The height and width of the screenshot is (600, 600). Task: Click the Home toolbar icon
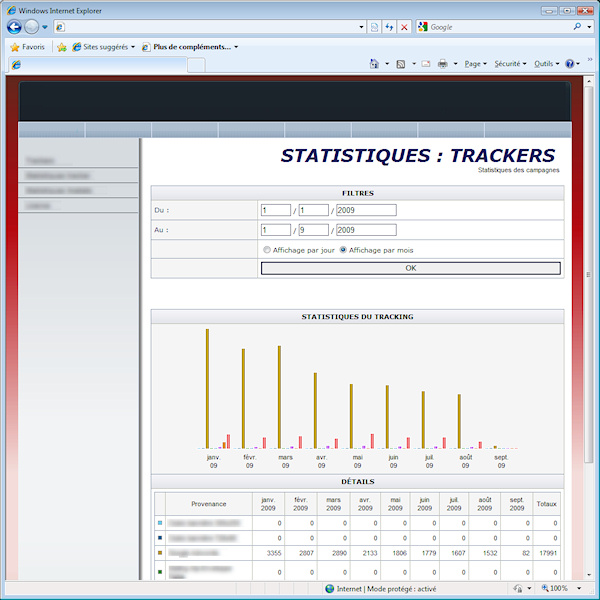375,64
